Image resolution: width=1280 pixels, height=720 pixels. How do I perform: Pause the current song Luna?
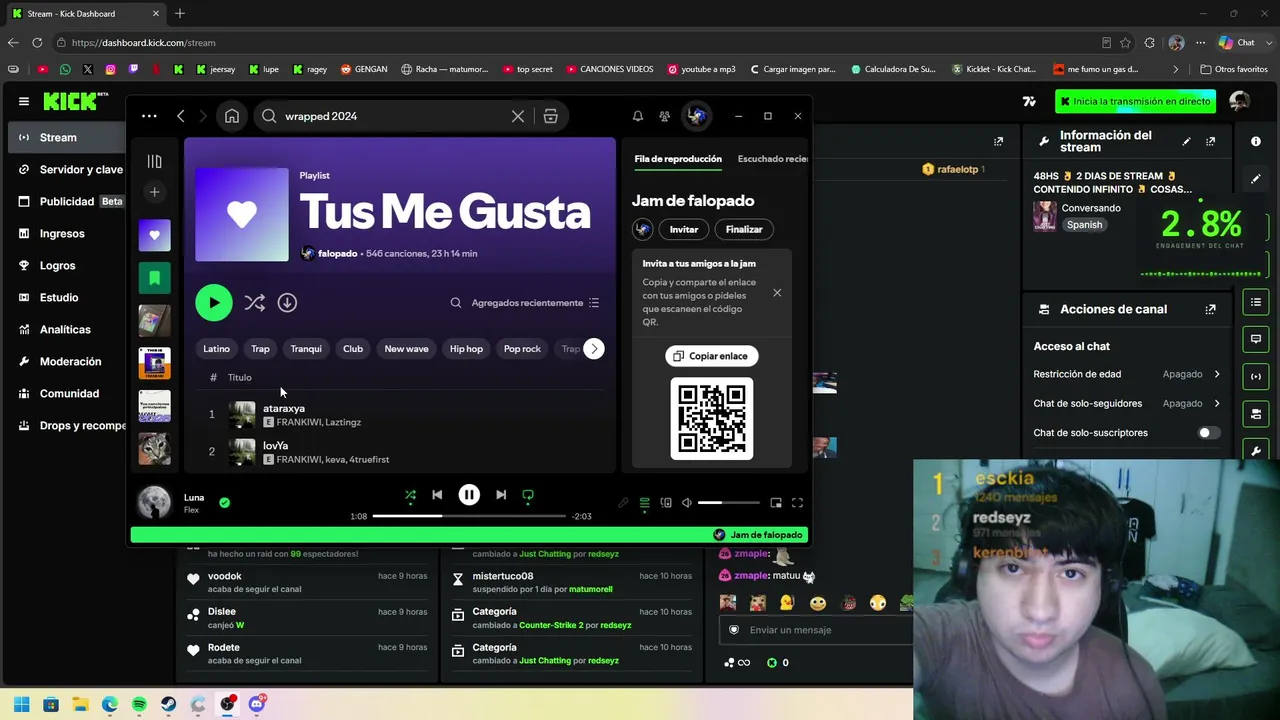(469, 495)
